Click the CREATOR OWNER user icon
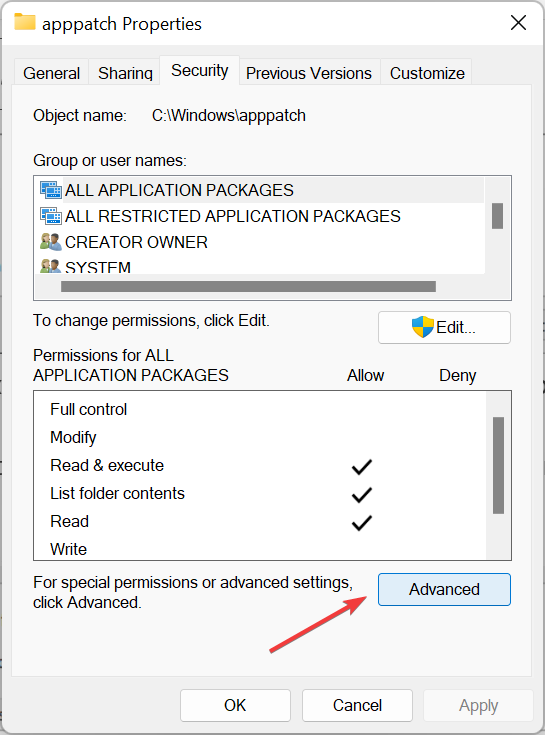Screen dimensions: 545x735 click(x=51, y=242)
